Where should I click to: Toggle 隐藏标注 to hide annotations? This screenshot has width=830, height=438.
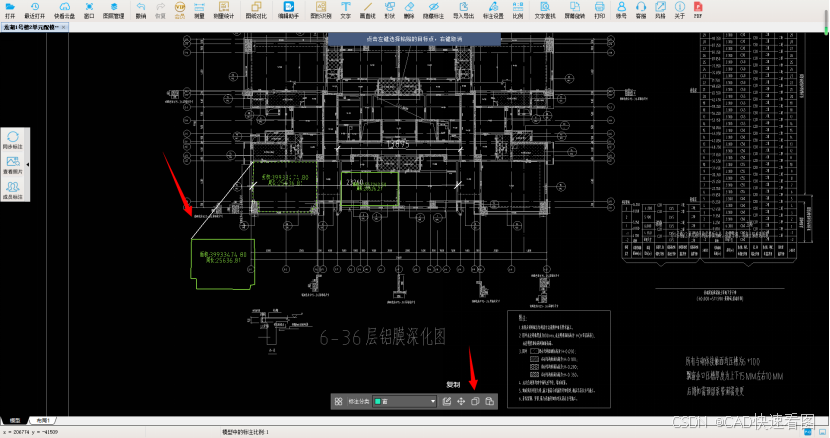click(434, 10)
